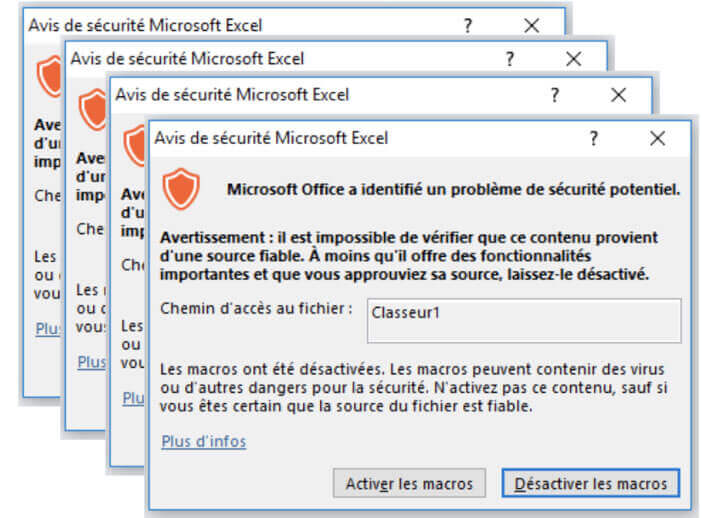The image size is (702, 518).
Task: Choose Désactiver les macros button
Action: [591, 483]
